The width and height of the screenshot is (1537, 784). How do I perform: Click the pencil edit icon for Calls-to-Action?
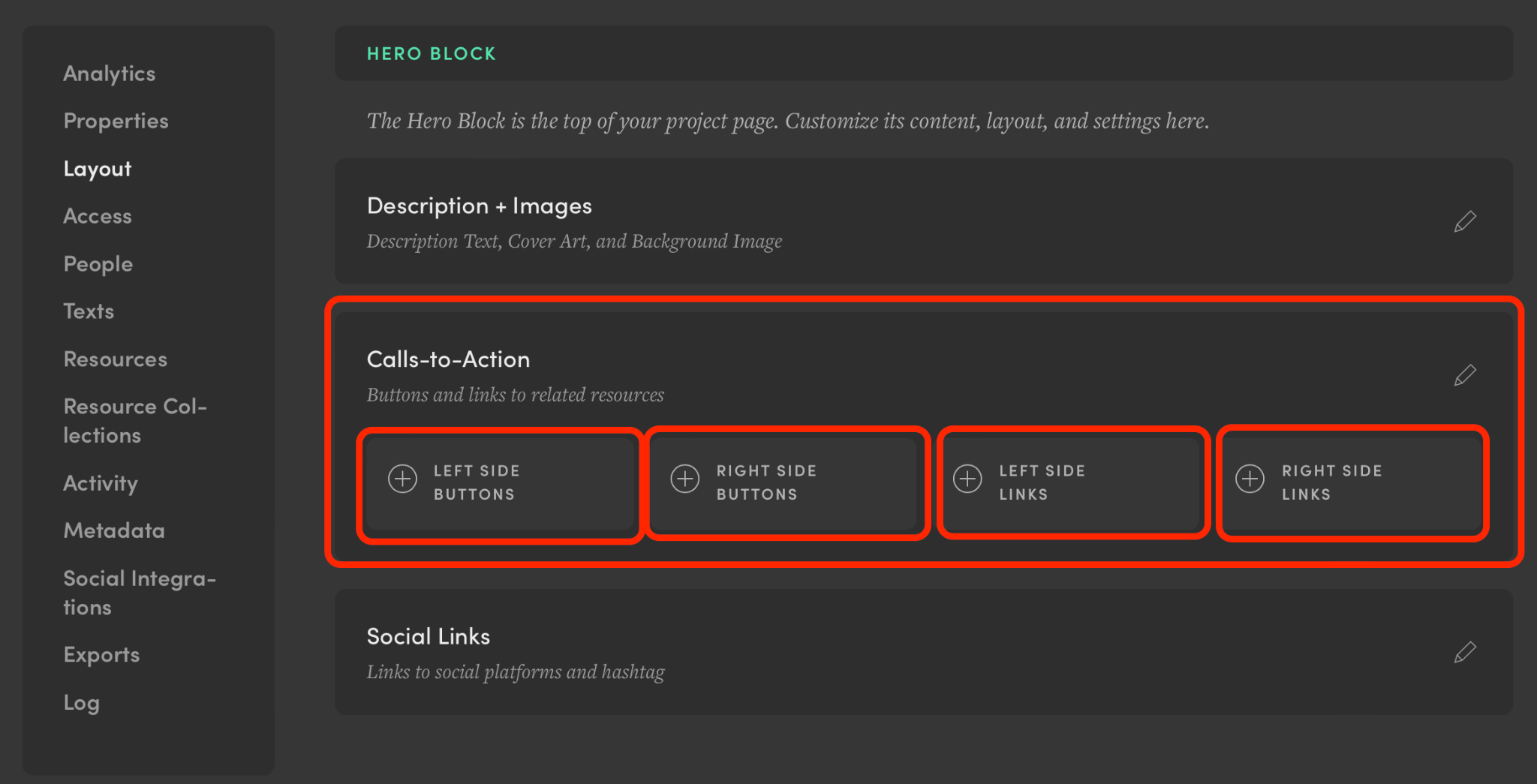pos(1464,375)
